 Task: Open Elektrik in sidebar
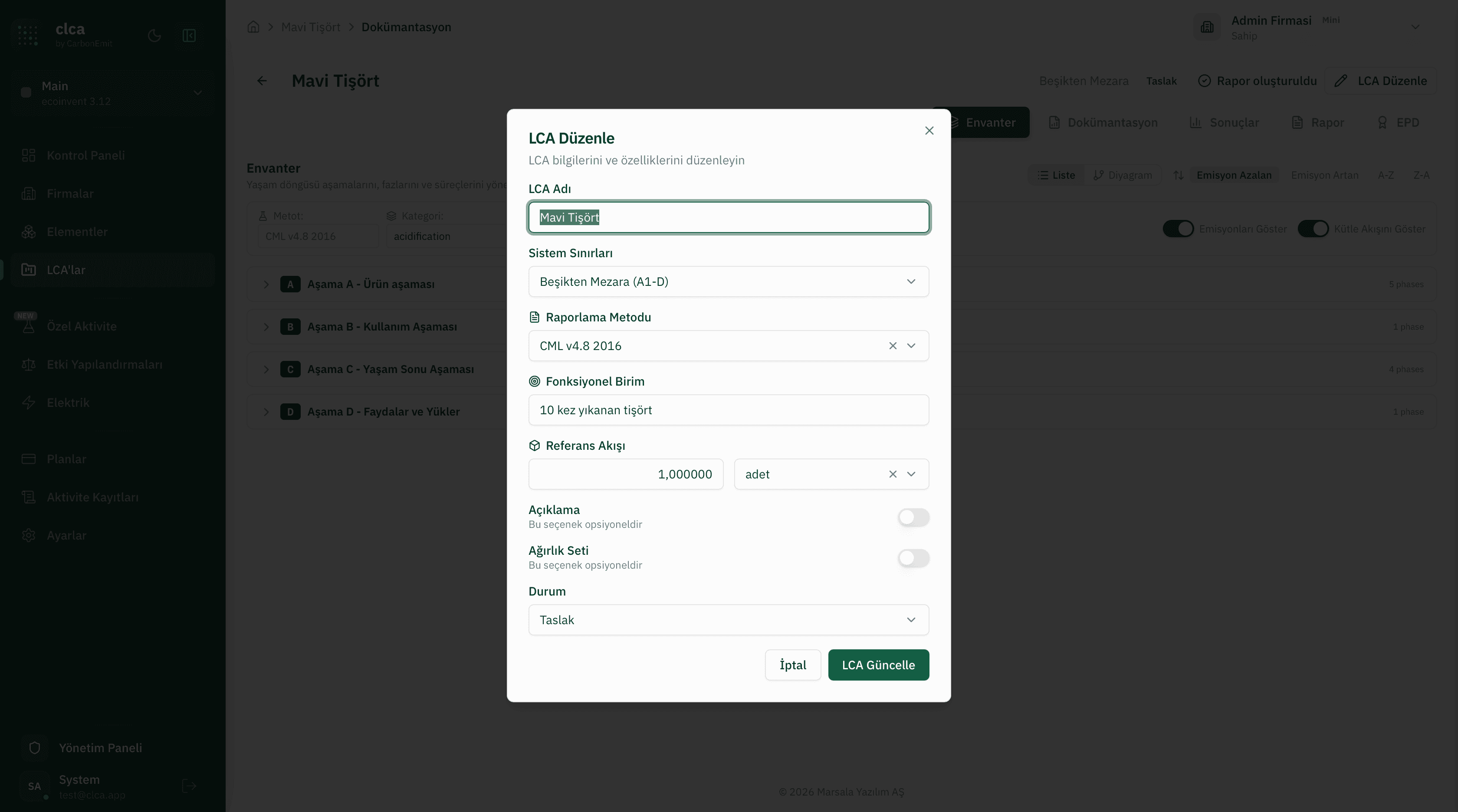113,403
